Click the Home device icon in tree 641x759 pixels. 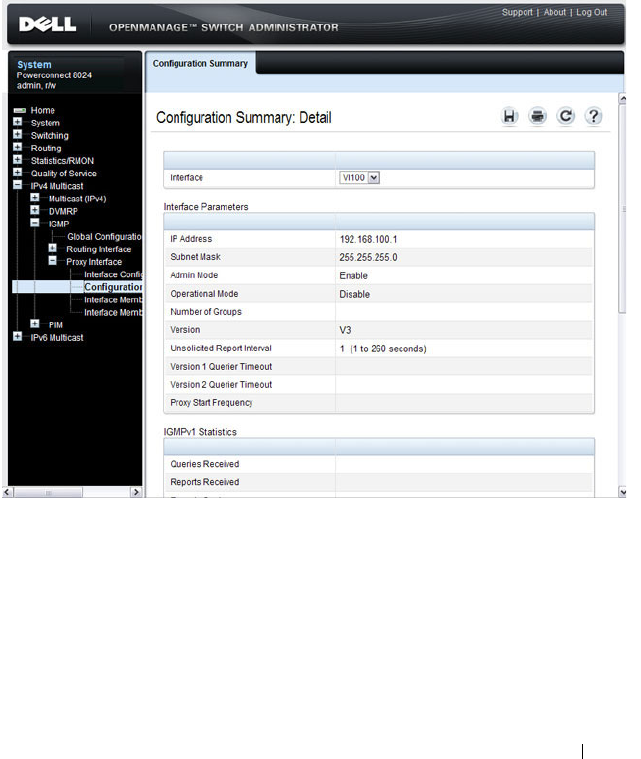point(20,110)
